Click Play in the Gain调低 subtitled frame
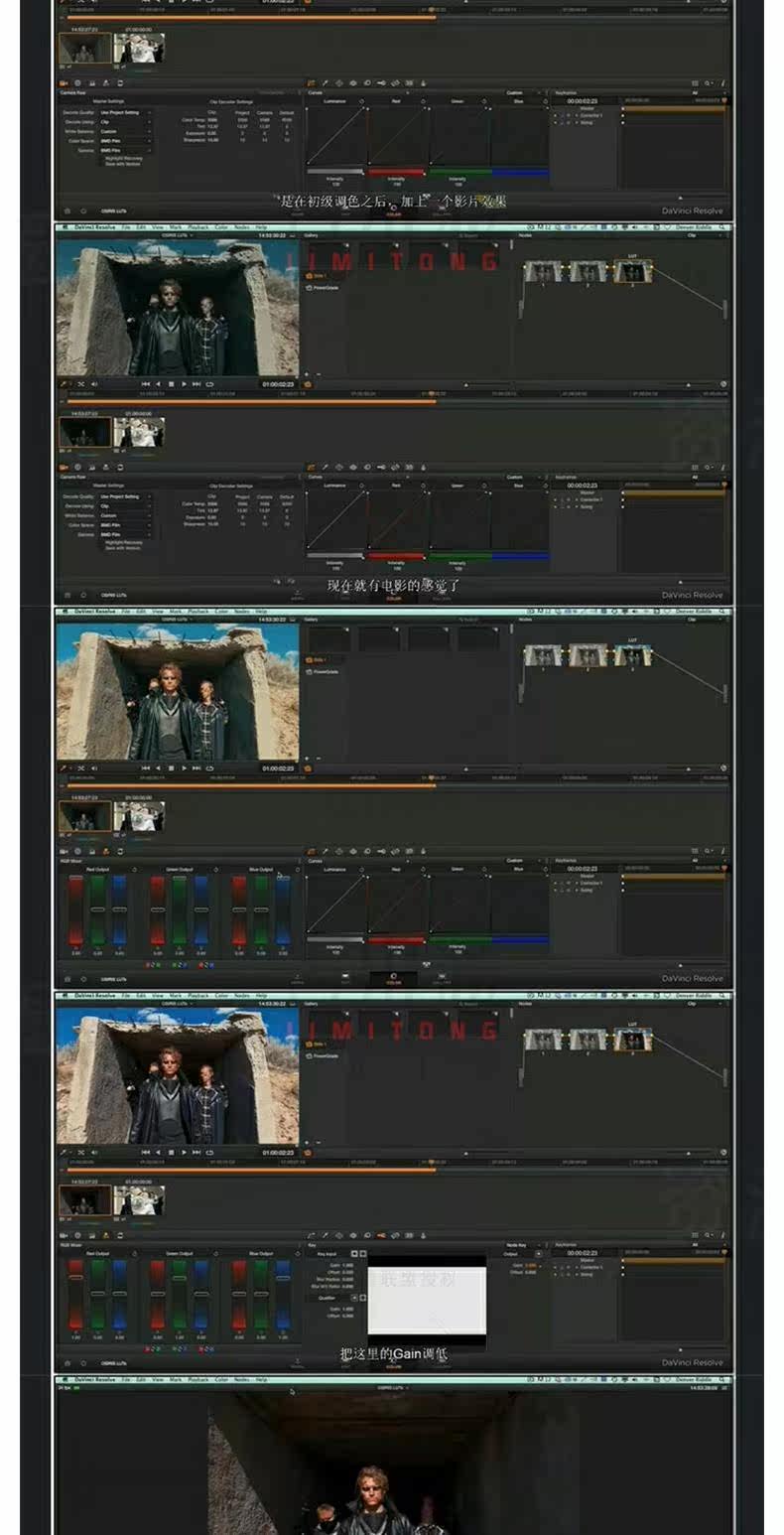The height and width of the screenshot is (1535, 784). click(x=184, y=1152)
